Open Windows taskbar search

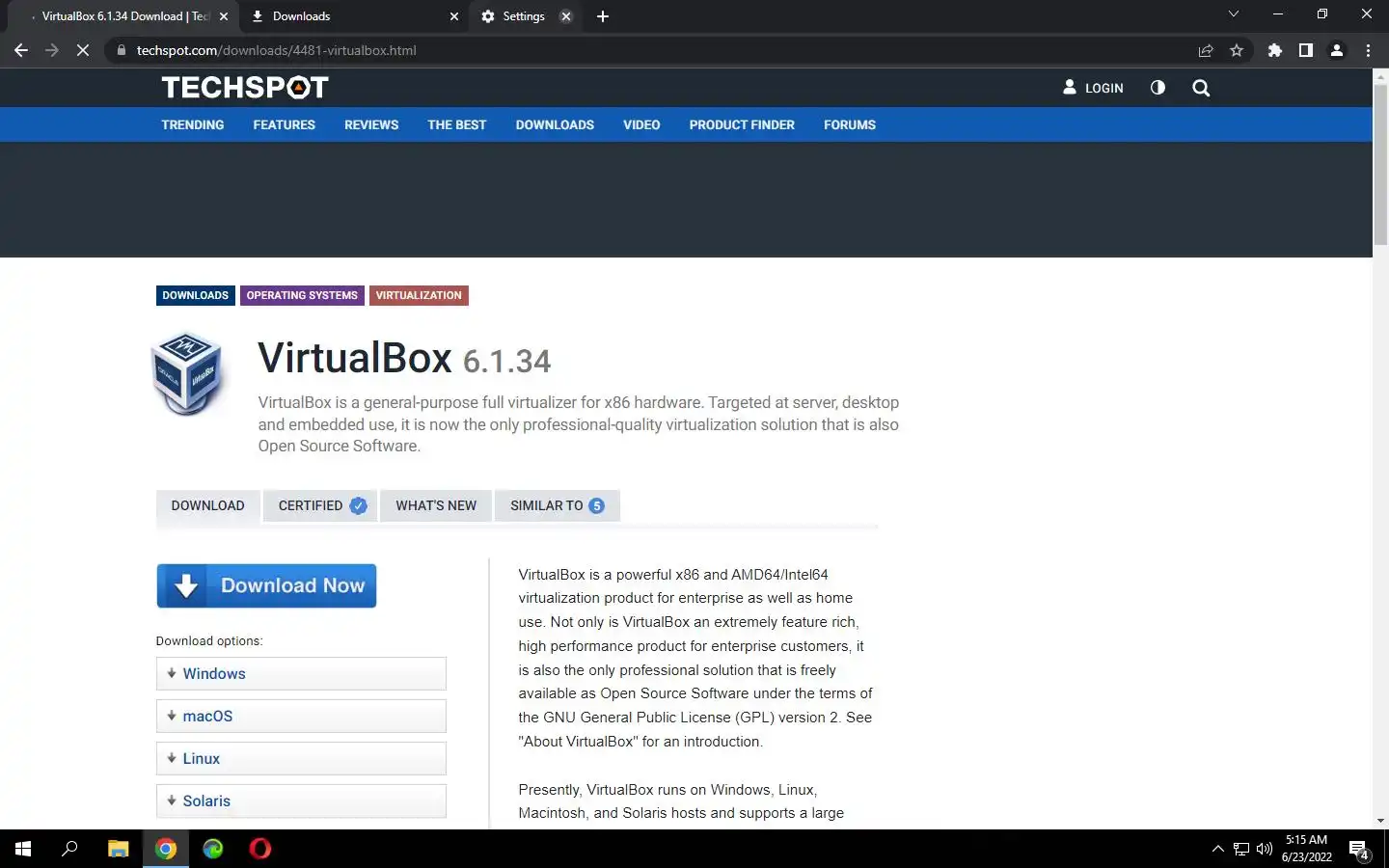pos(69,849)
